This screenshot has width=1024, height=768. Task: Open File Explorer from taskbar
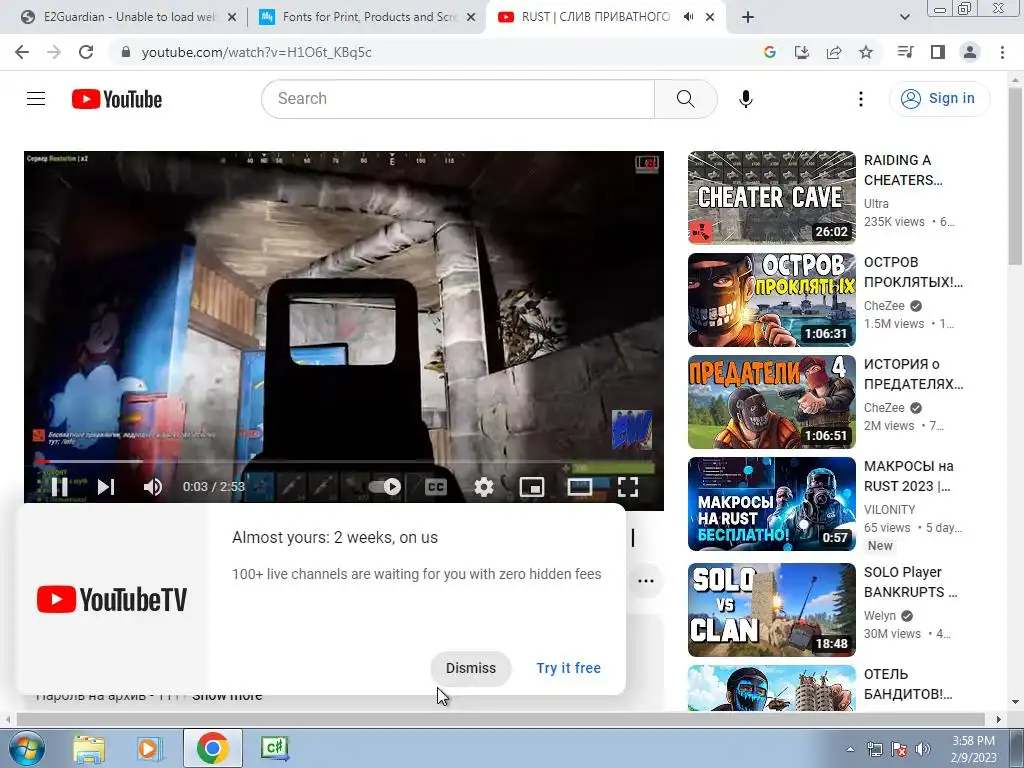point(89,748)
